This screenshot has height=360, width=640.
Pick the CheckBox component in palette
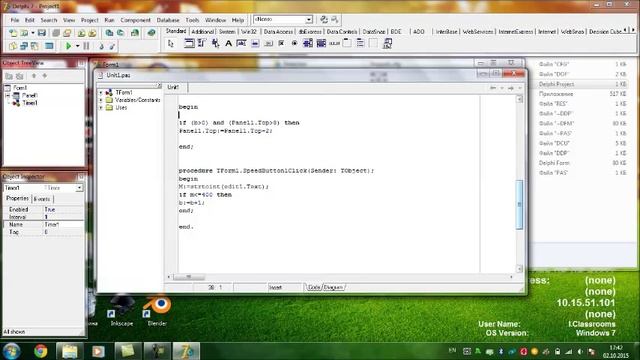(x=281, y=43)
